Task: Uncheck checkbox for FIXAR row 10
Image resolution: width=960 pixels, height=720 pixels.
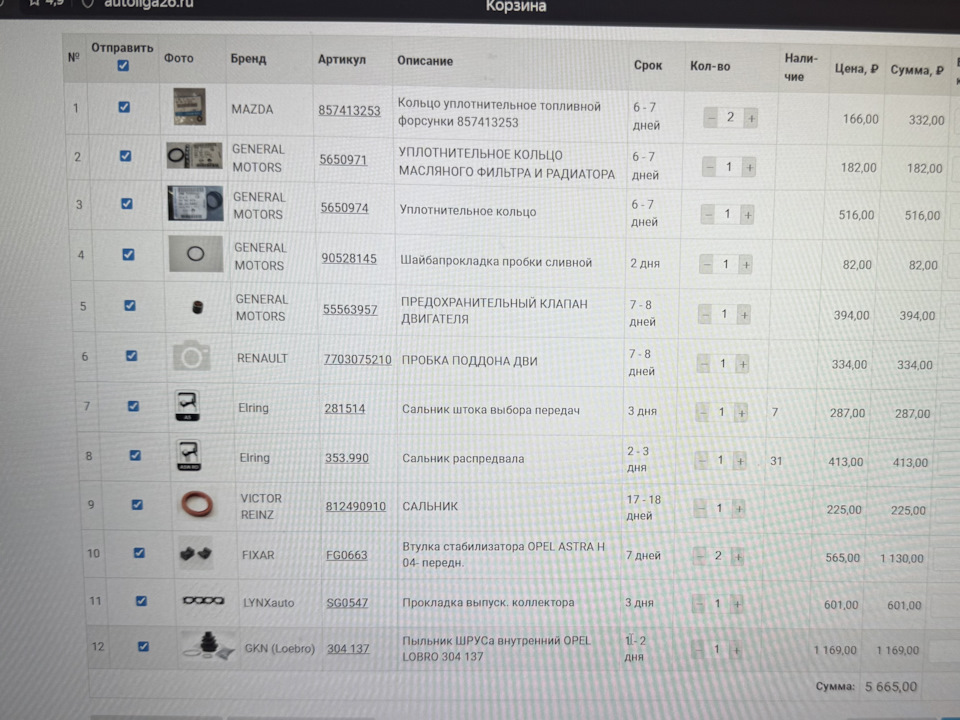Action: (x=140, y=553)
